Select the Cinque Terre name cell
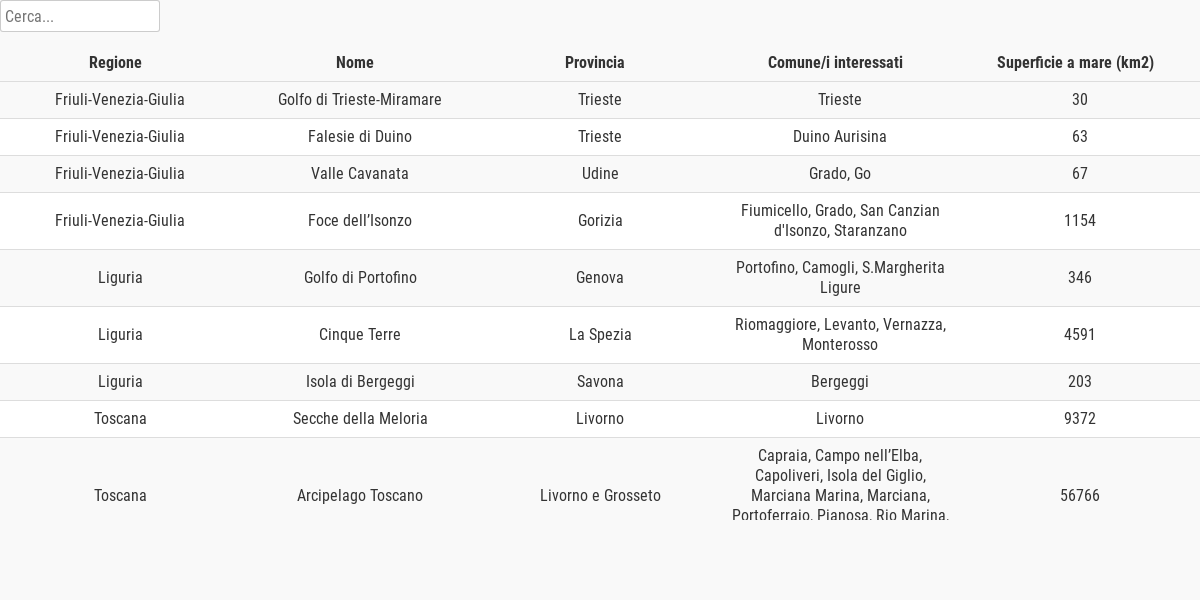This screenshot has width=1200, height=600. point(360,335)
